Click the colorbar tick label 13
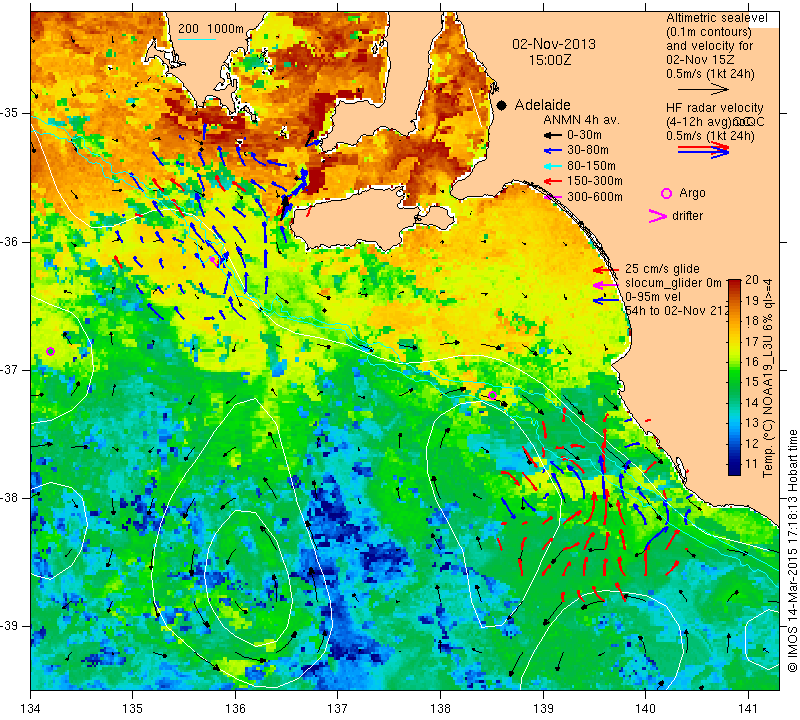 point(752,423)
